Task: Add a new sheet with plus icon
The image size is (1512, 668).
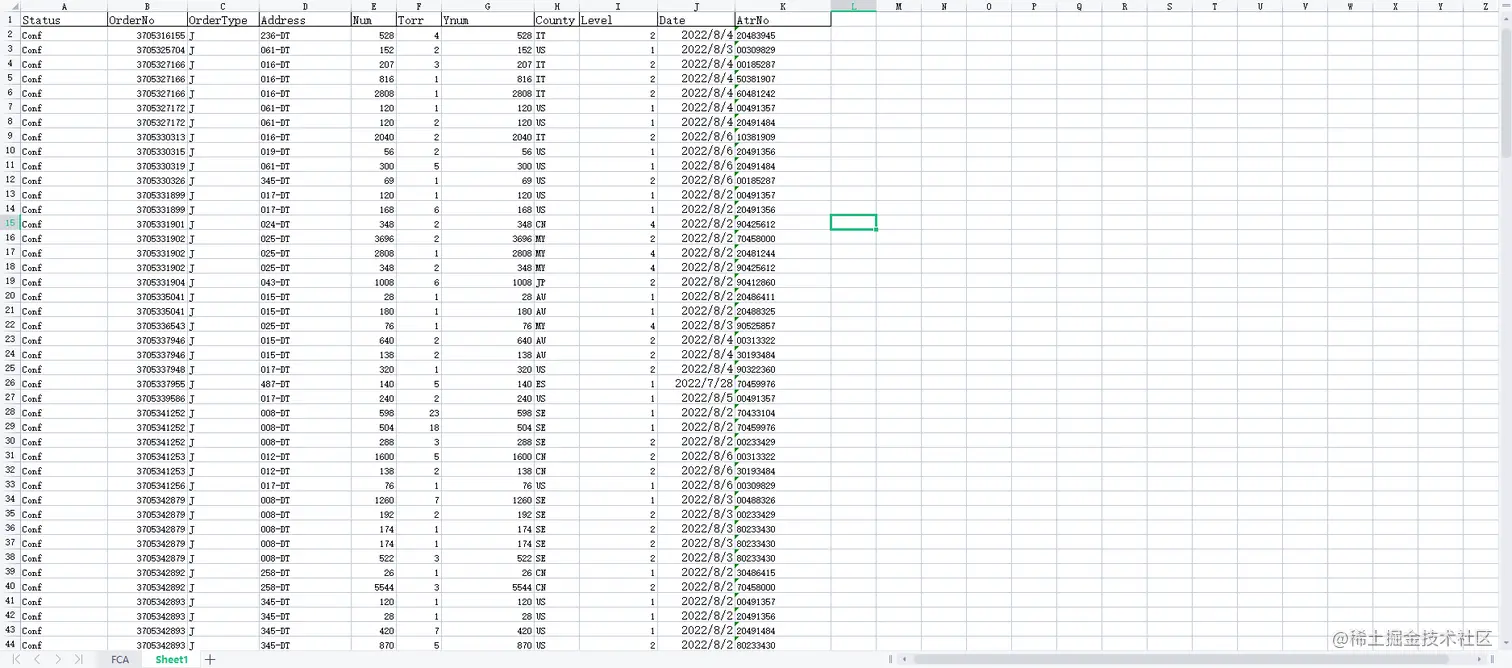Action: click(210, 659)
